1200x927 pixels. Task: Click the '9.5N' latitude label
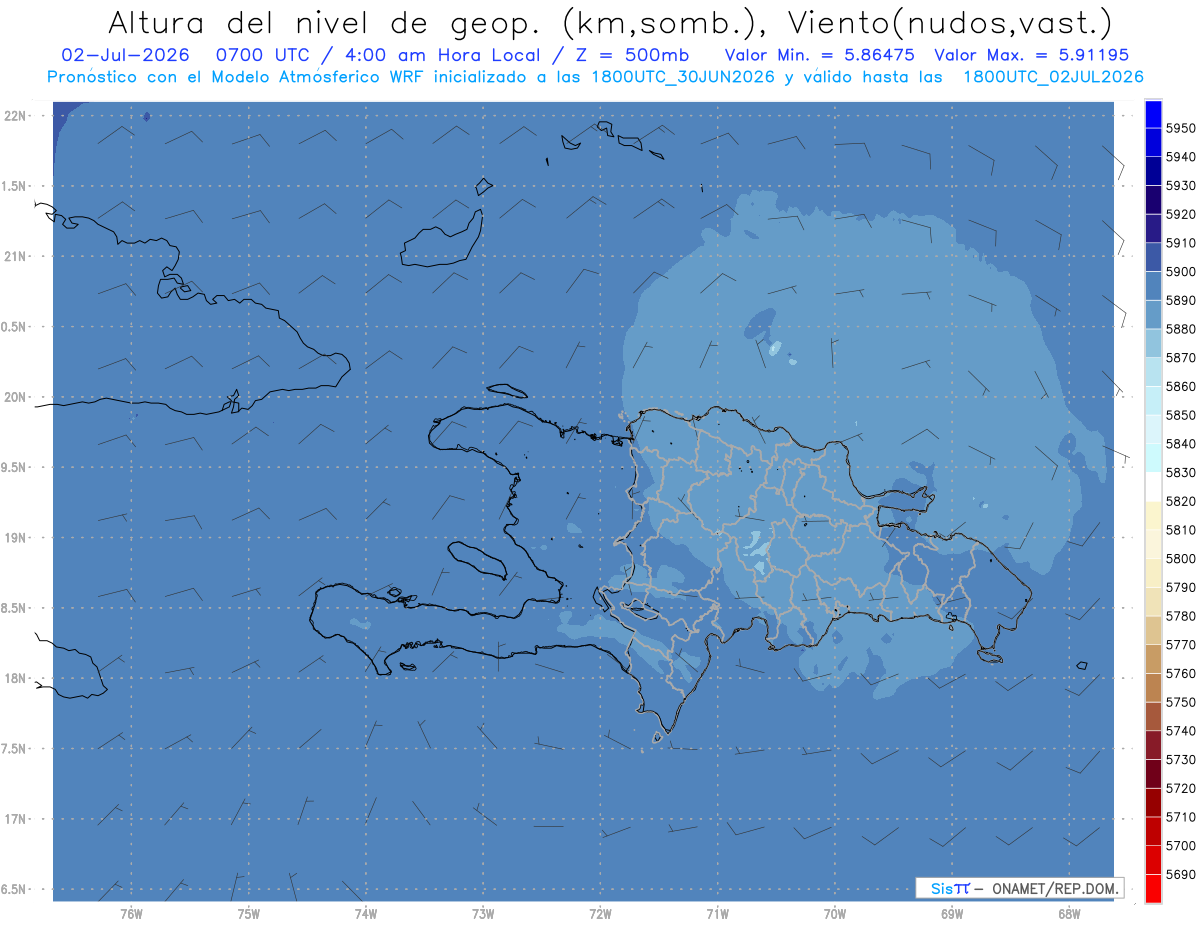(14, 467)
